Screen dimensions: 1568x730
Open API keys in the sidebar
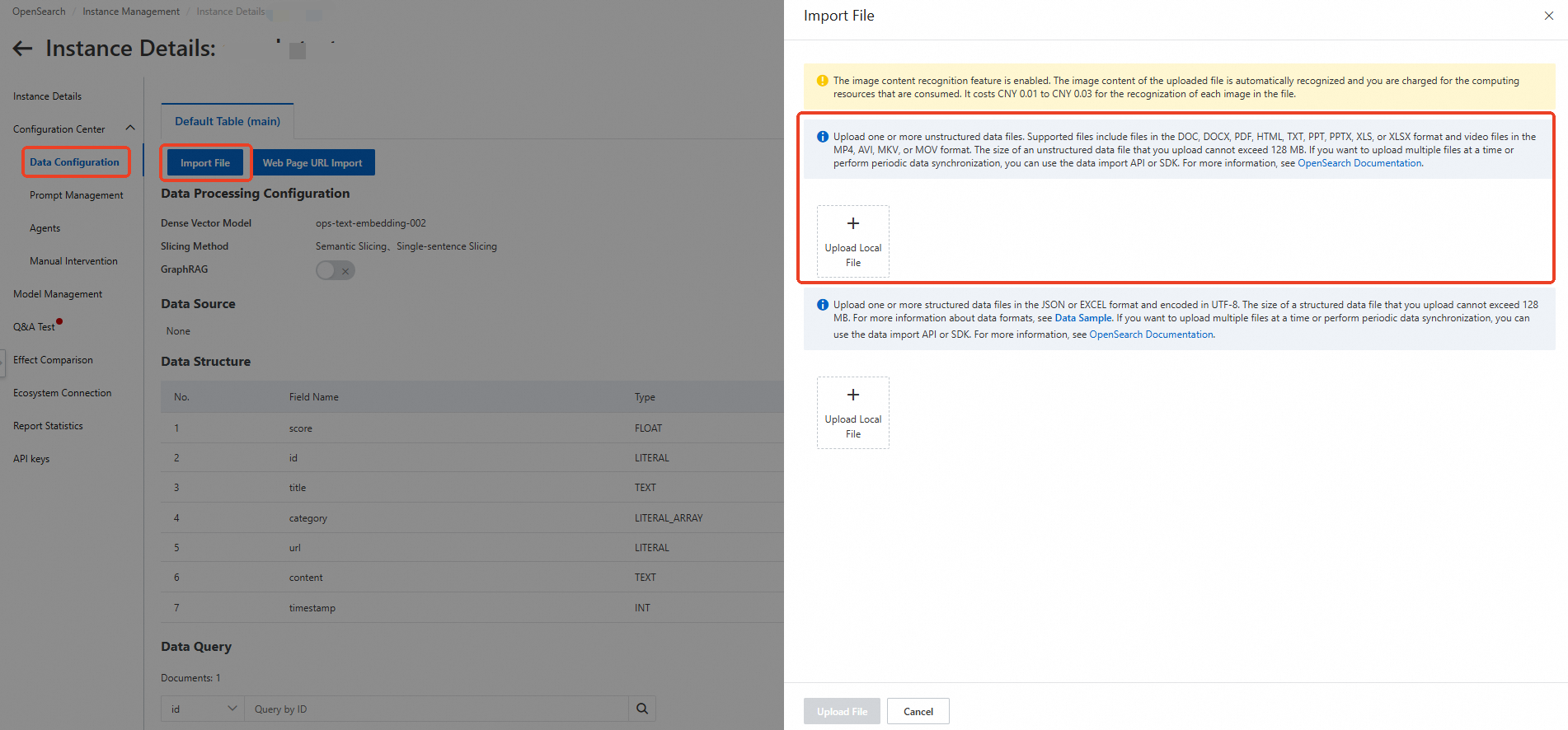point(31,459)
